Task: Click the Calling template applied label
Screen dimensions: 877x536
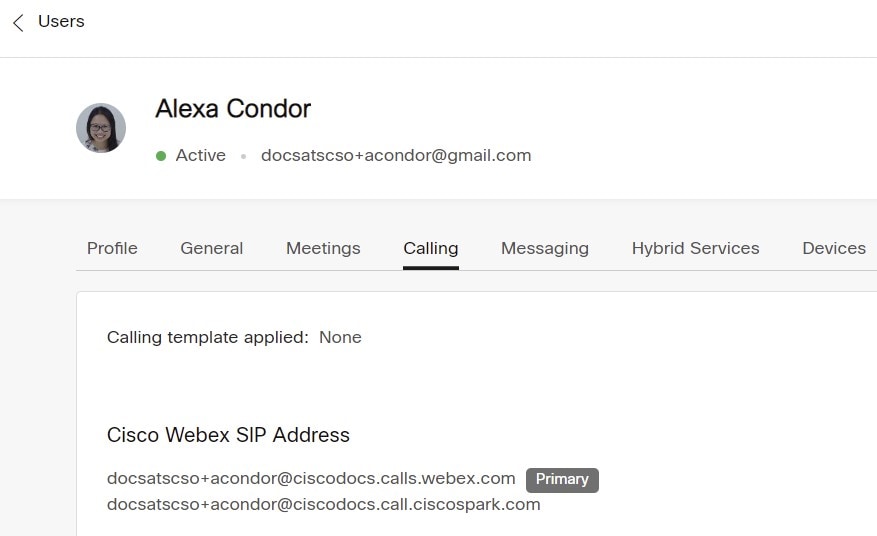Action: (208, 337)
